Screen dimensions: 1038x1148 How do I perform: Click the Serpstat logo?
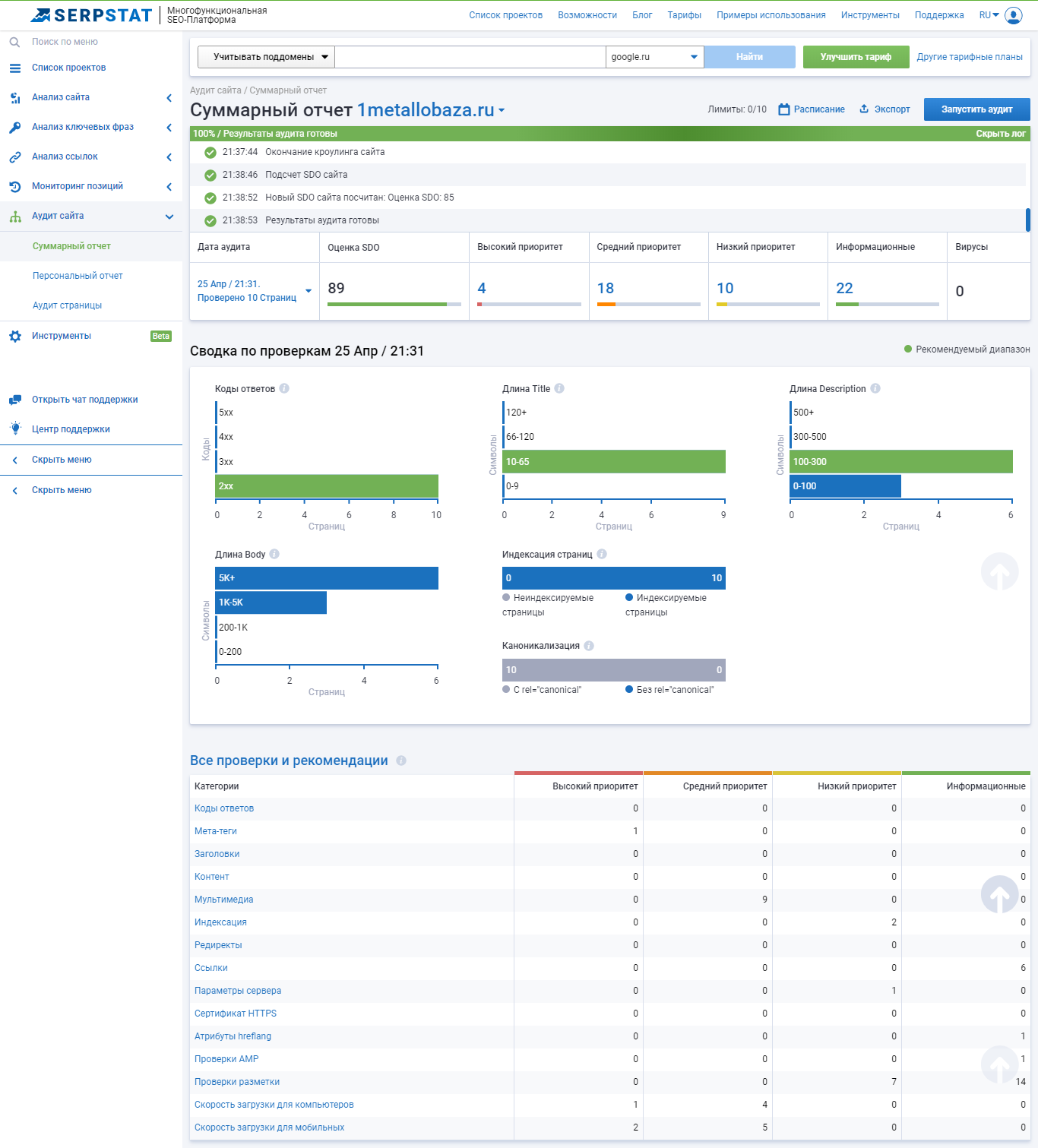click(x=91, y=15)
